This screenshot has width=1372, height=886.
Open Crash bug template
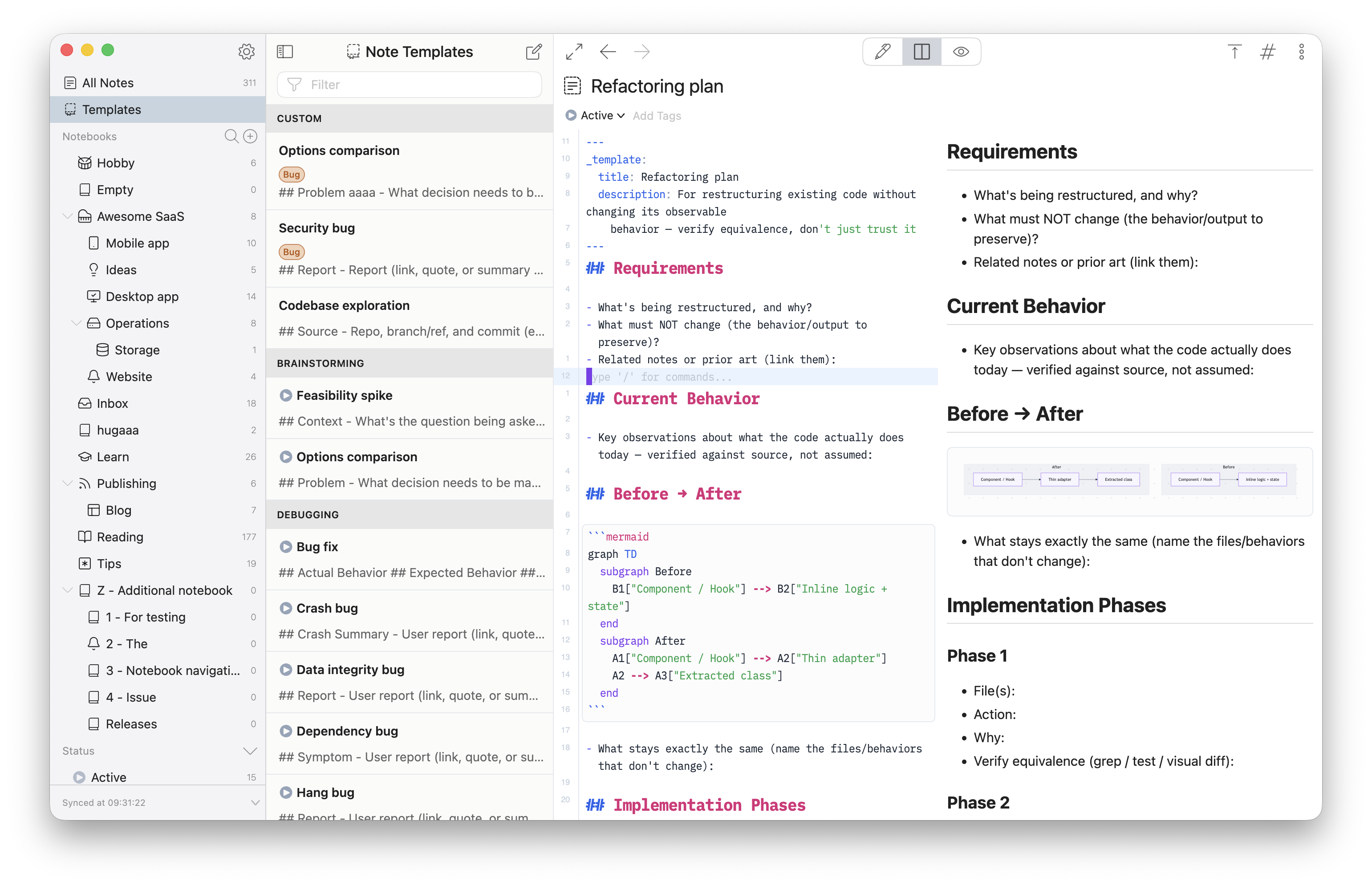point(410,621)
